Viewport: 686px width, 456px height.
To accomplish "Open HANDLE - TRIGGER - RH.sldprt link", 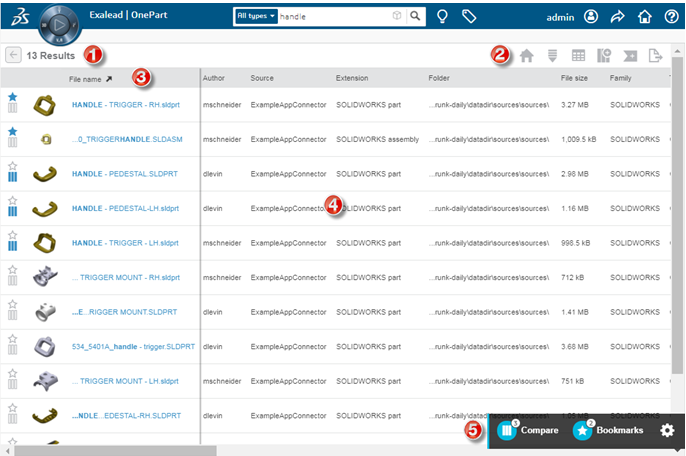I will pyautogui.click(x=126, y=105).
